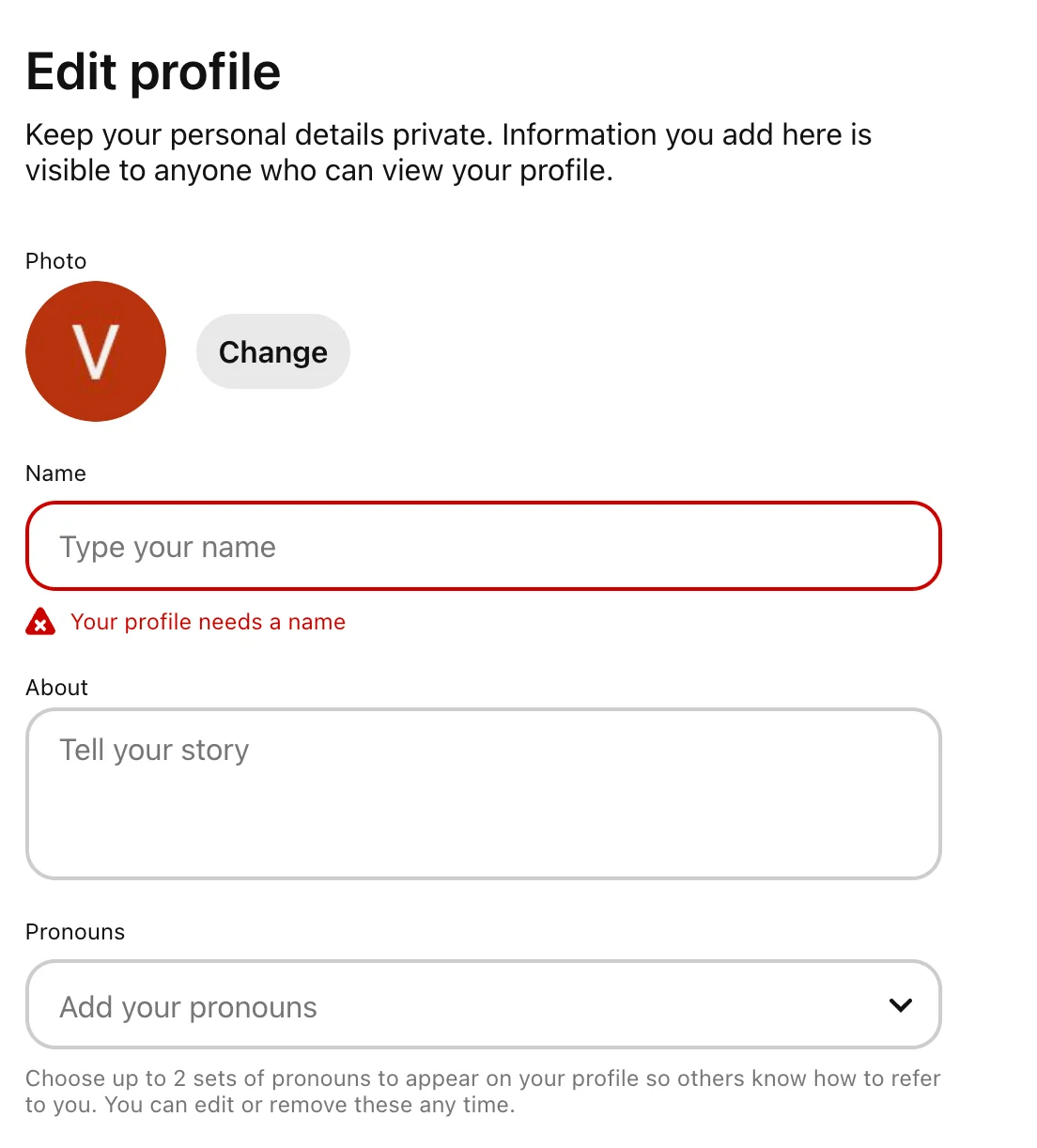This screenshot has height=1148, width=1037.
Task: Click the downward chevron beside pronouns field
Action: coord(900,1005)
